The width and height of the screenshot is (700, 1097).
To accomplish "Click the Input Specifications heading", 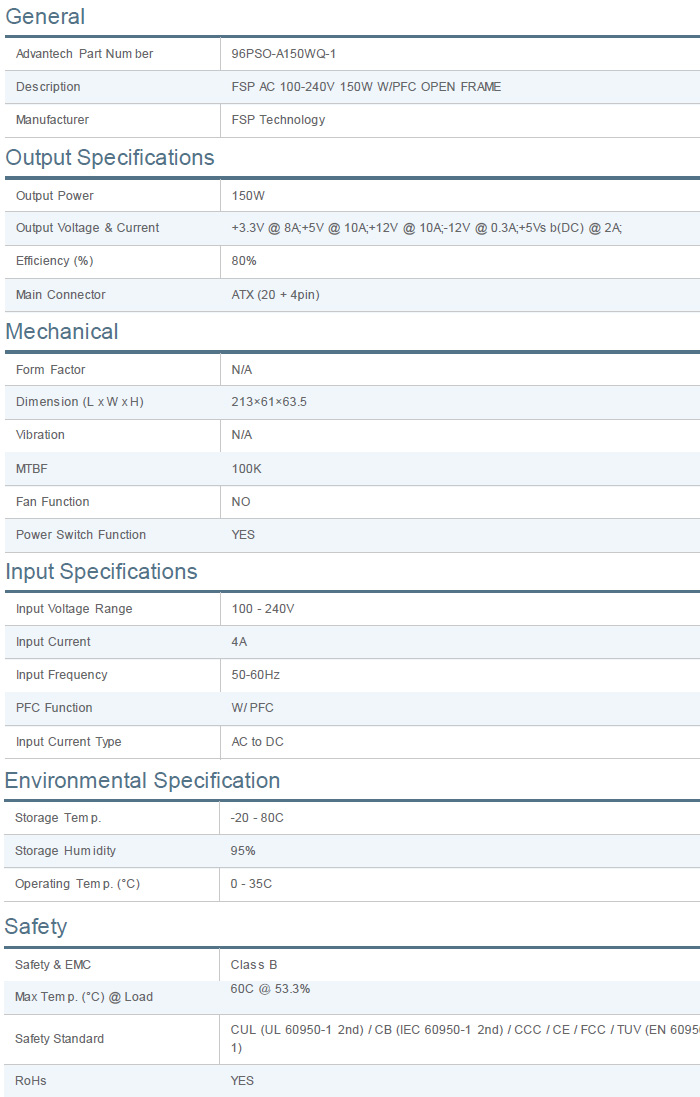I will 102,572.
